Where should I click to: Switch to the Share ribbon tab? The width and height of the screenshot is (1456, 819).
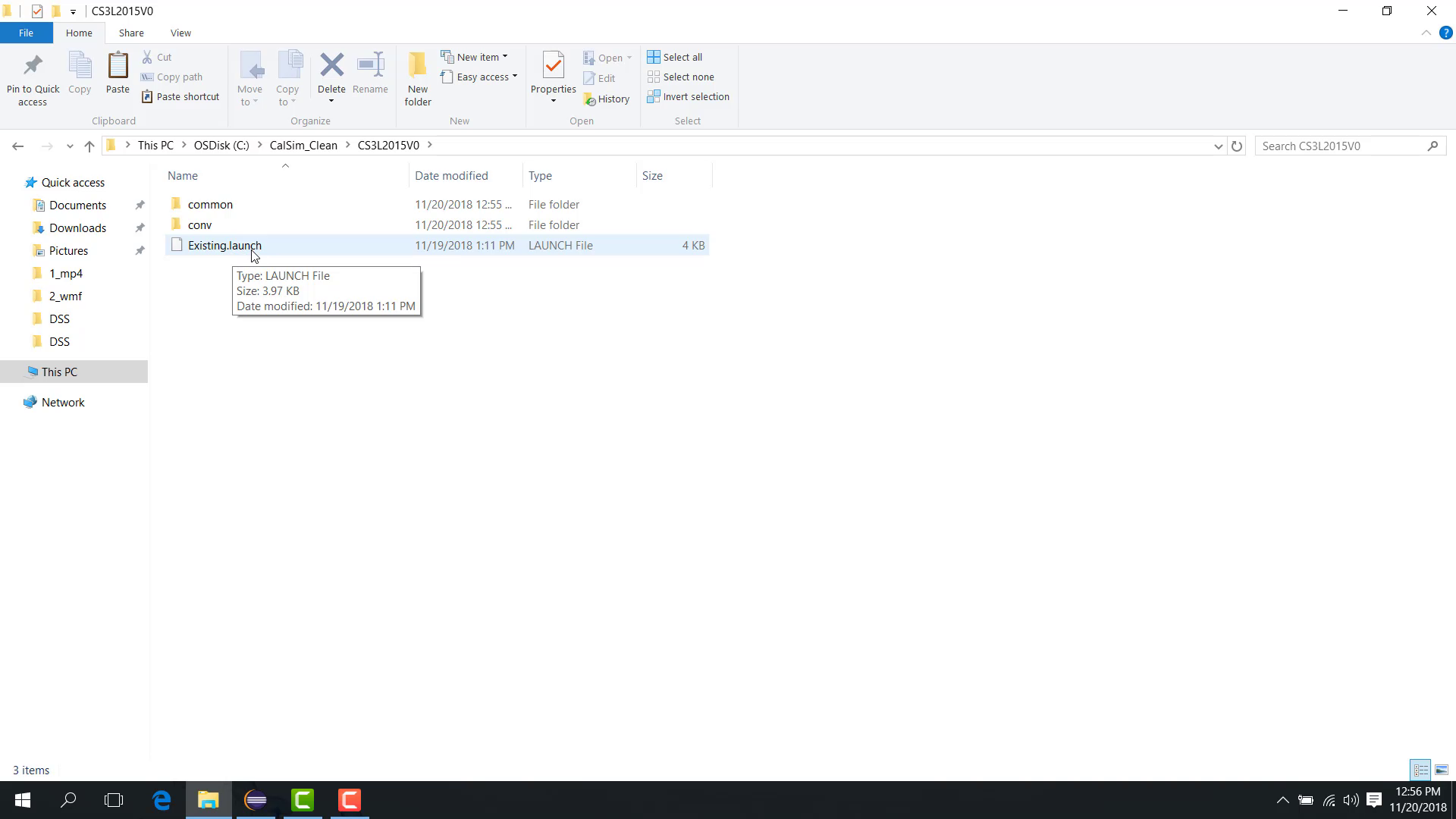click(x=131, y=33)
